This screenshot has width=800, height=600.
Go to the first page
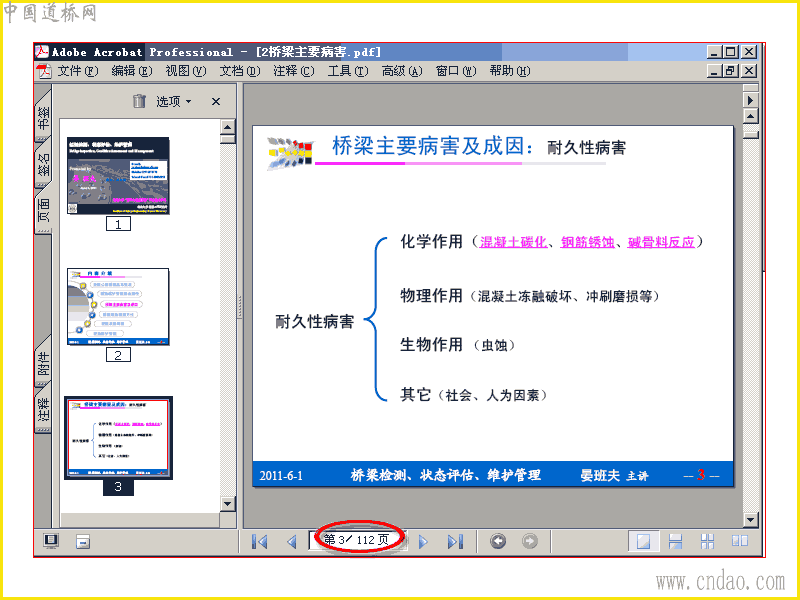(260, 541)
